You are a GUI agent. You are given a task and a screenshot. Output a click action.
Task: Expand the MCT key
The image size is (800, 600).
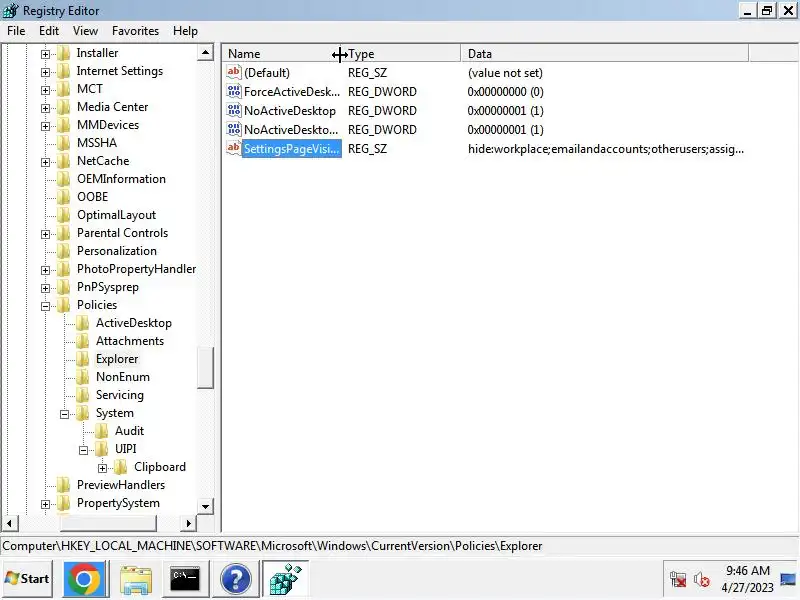tap(45, 90)
